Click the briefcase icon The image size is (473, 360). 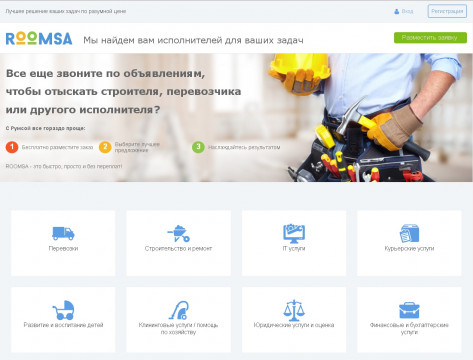409,310
